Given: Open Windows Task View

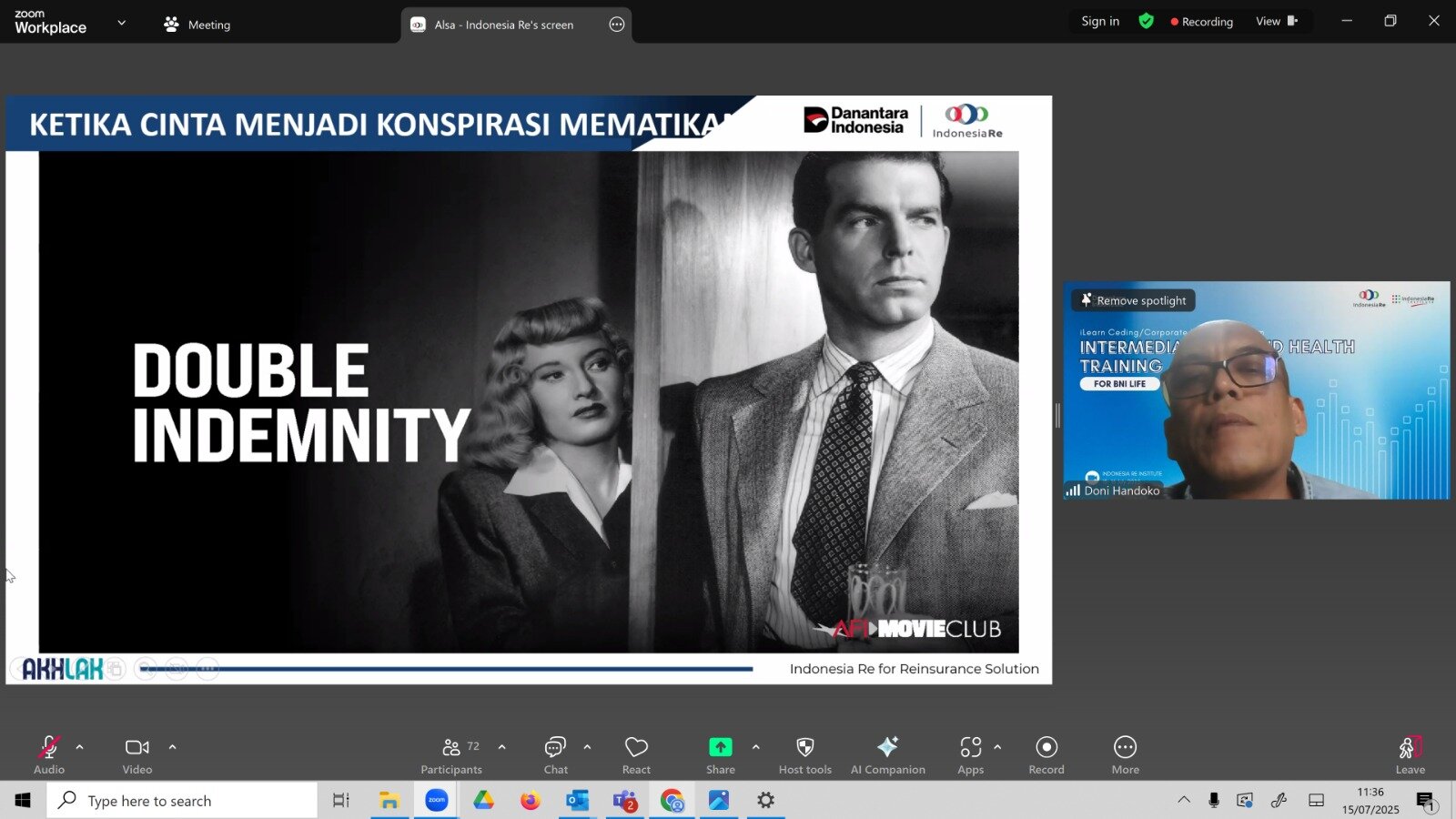Looking at the screenshot, I should point(340,800).
